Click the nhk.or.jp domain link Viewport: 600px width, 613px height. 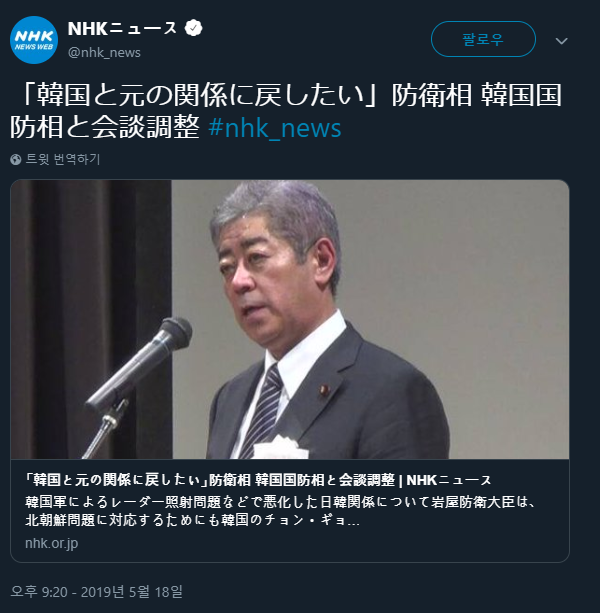[x=52, y=543]
